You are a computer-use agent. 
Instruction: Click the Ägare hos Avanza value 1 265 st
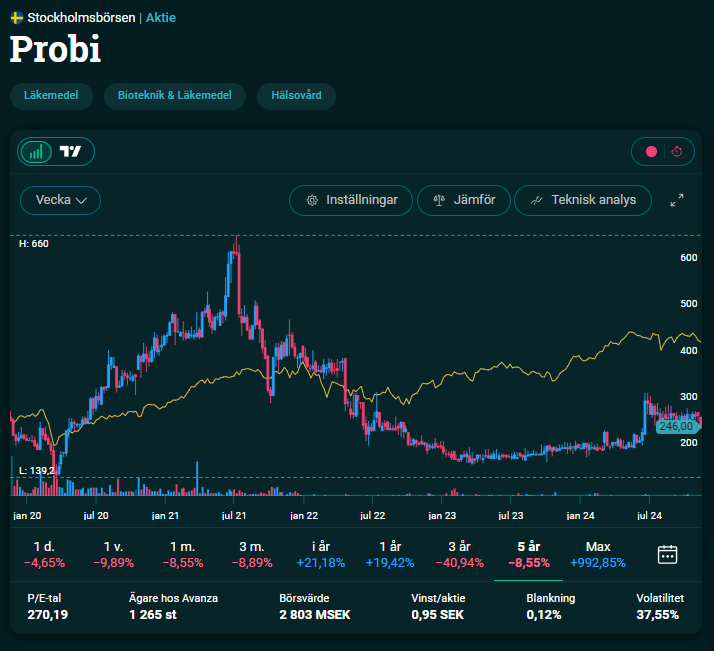click(x=153, y=615)
